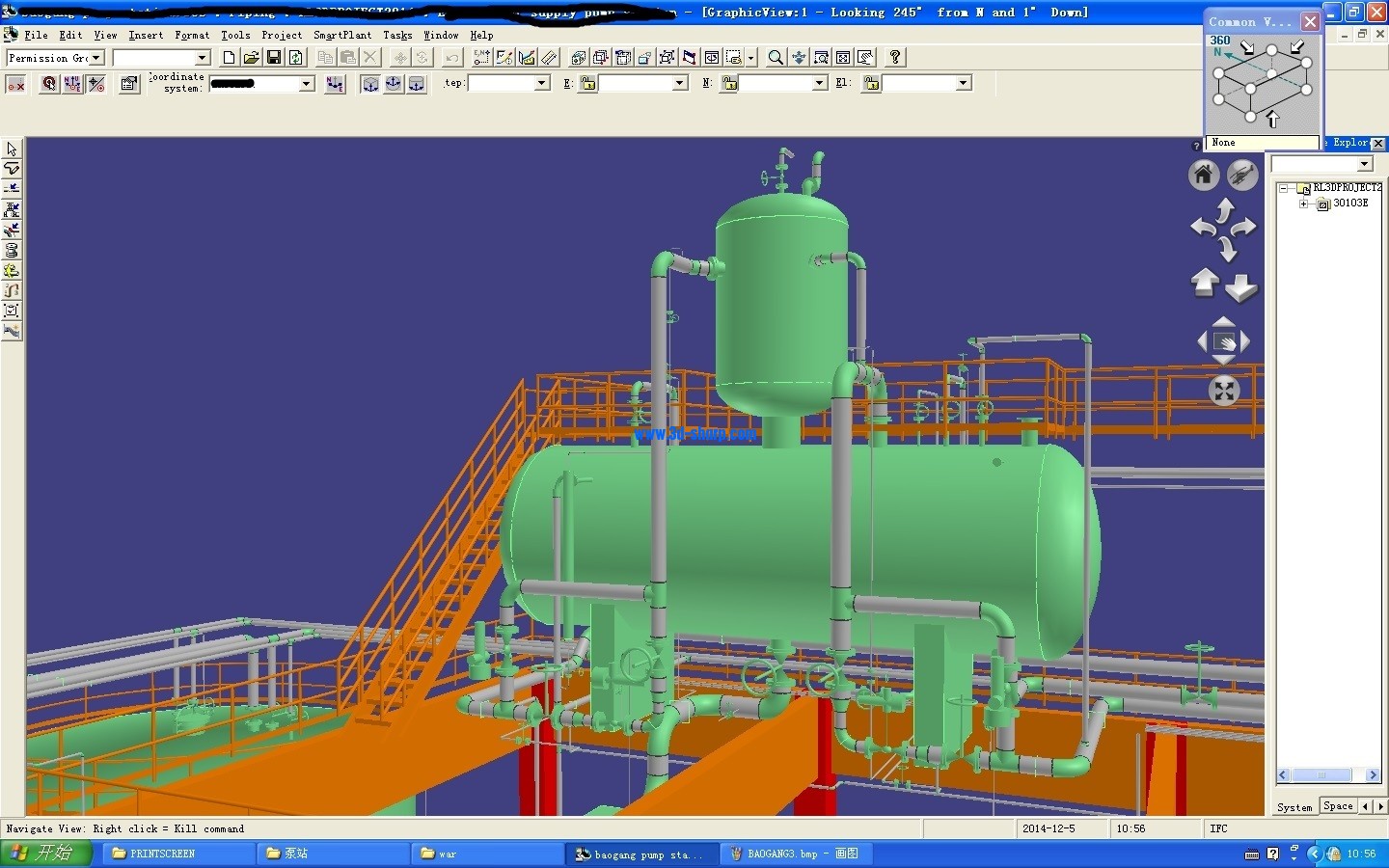Click the Zoom Area icon
Image resolution: width=1389 pixels, height=868 pixels.
(821, 58)
